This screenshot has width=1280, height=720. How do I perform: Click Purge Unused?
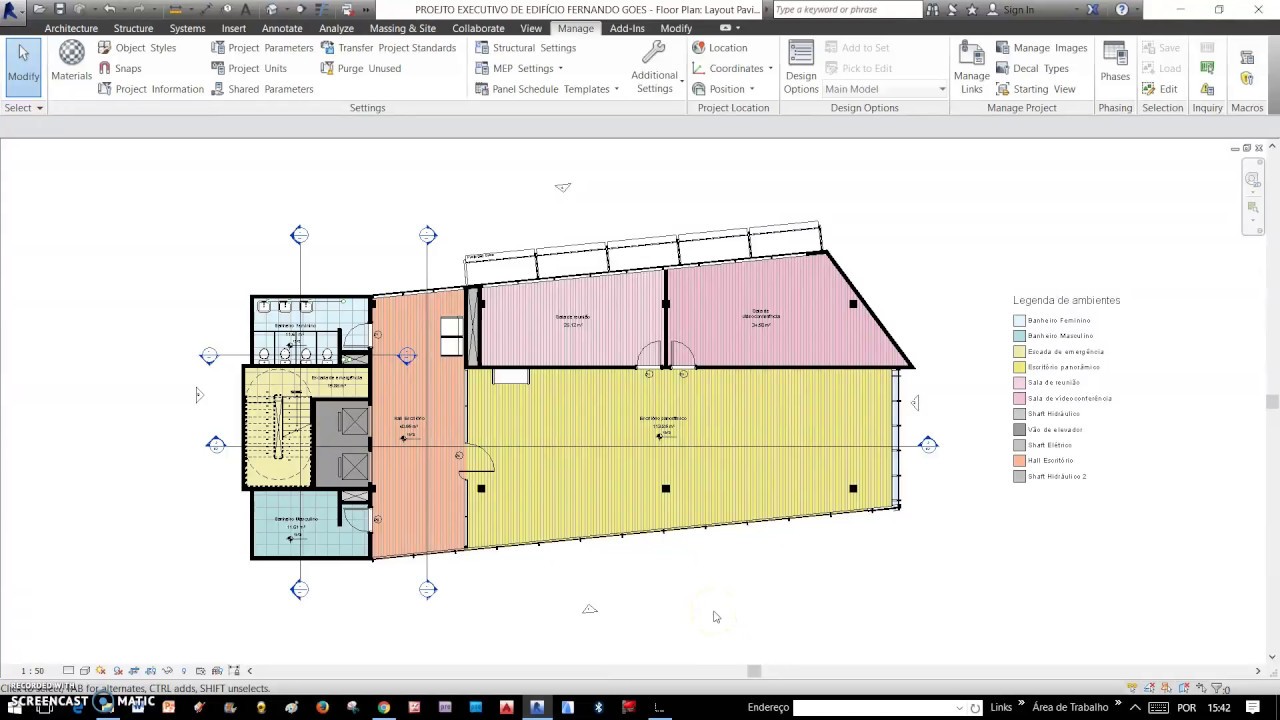click(x=360, y=68)
